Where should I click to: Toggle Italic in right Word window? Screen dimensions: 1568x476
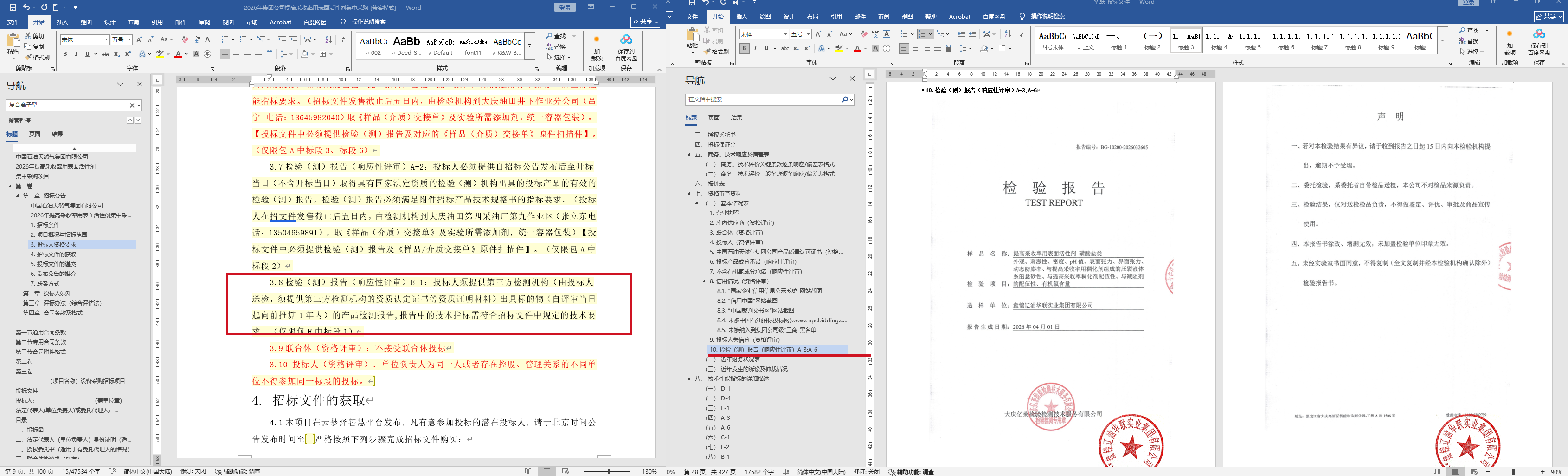tap(755, 49)
